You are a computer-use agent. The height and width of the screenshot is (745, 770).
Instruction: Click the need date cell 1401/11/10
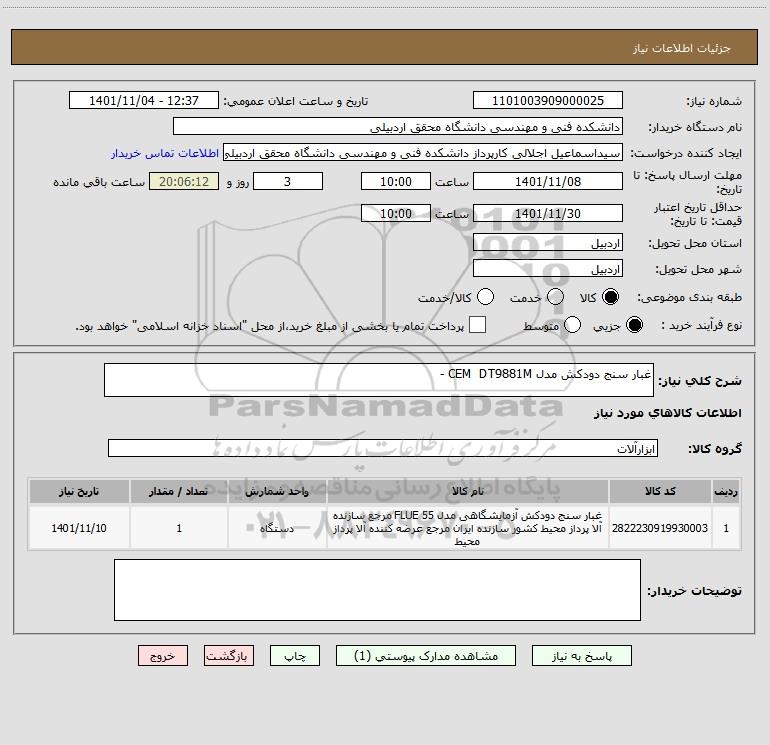(x=79, y=528)
